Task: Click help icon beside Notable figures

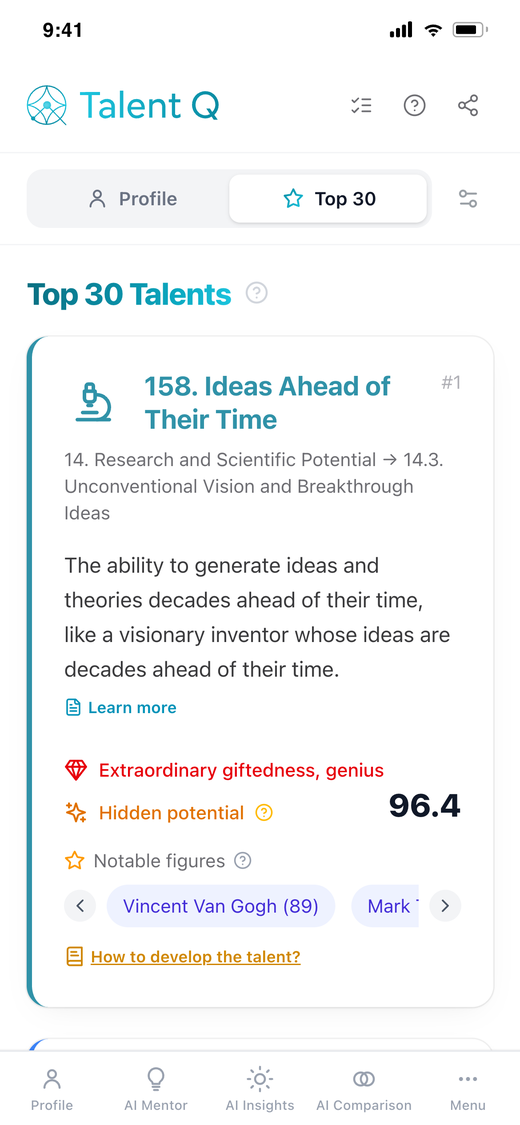Action: point(244,860)
